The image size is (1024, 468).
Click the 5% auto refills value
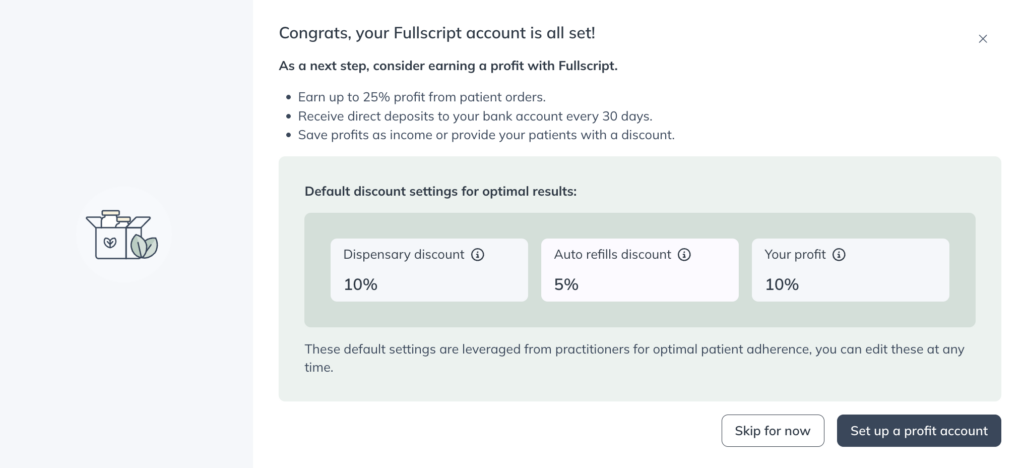(566, 285)
